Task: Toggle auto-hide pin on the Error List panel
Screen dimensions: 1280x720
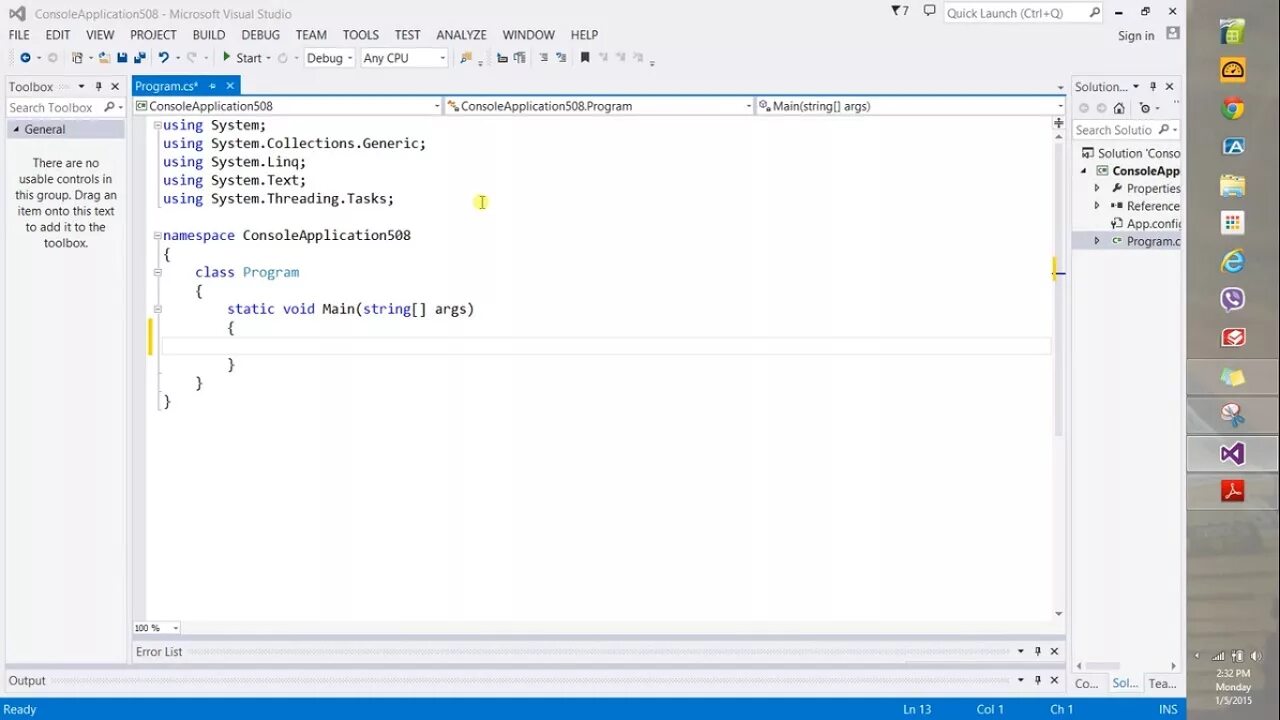Action: click(1037, 651)
